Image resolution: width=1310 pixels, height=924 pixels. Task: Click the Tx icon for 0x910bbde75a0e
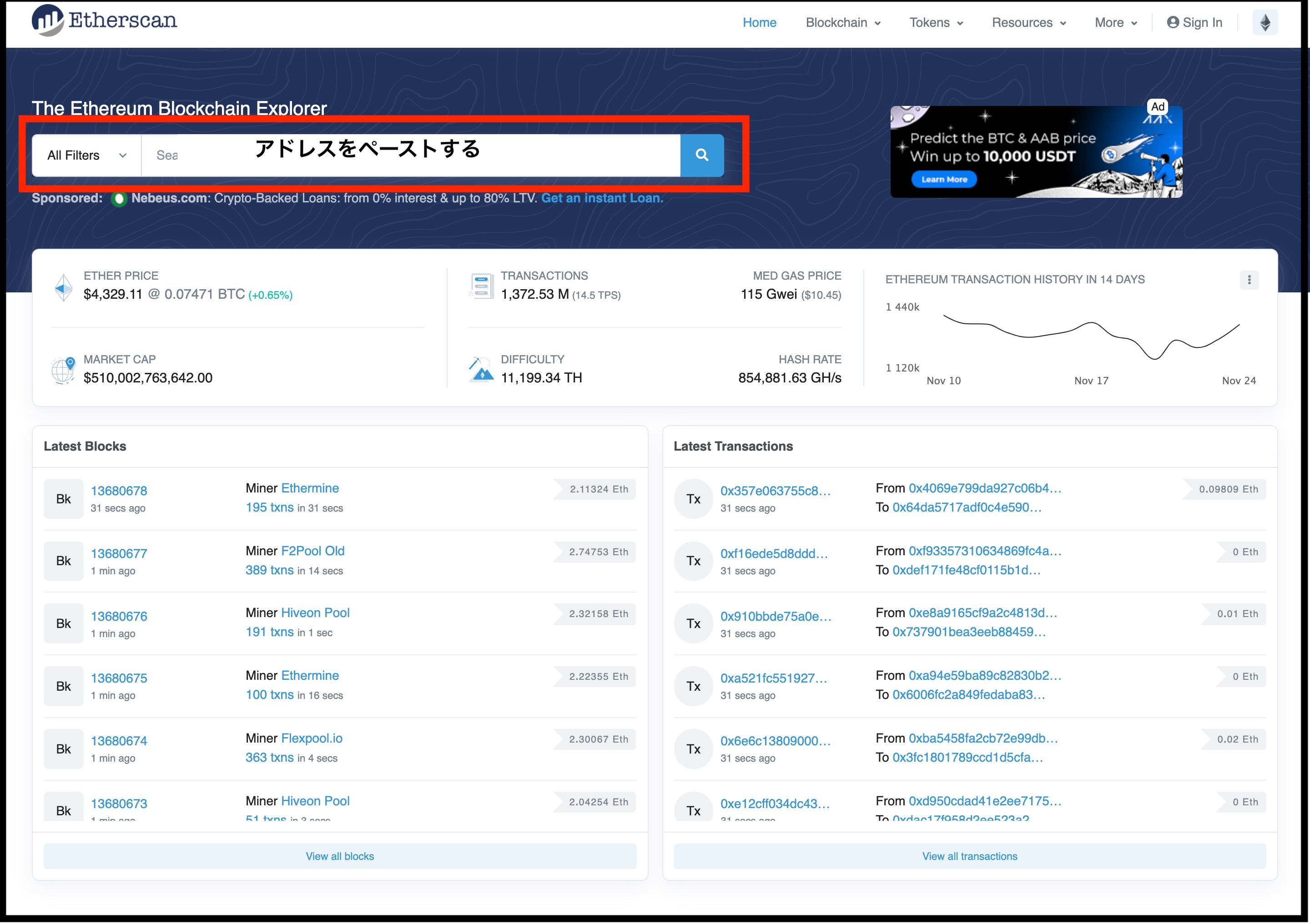[694, 624]
